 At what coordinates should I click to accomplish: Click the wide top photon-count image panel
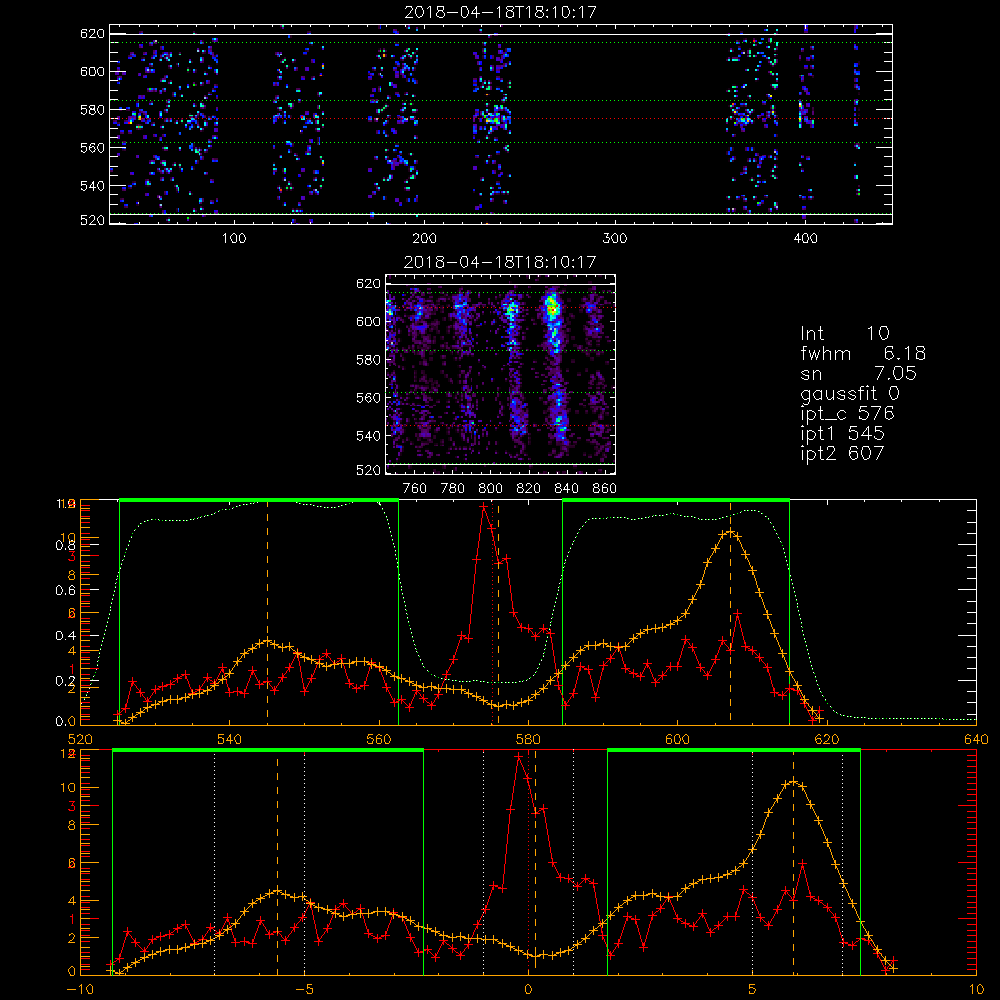(x=501, y=124)
